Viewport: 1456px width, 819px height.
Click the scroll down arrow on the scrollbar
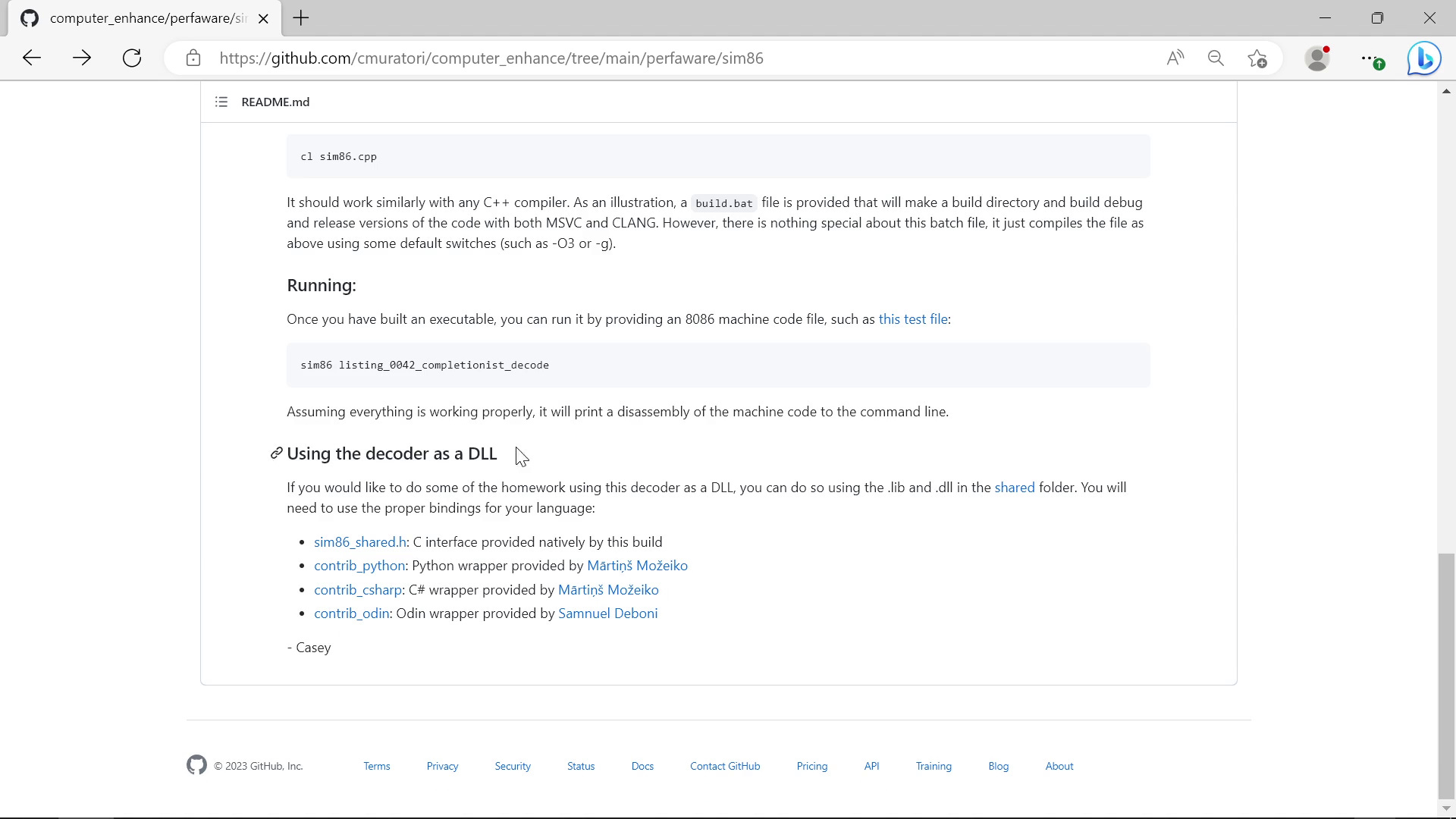(x=1446, y=808)
